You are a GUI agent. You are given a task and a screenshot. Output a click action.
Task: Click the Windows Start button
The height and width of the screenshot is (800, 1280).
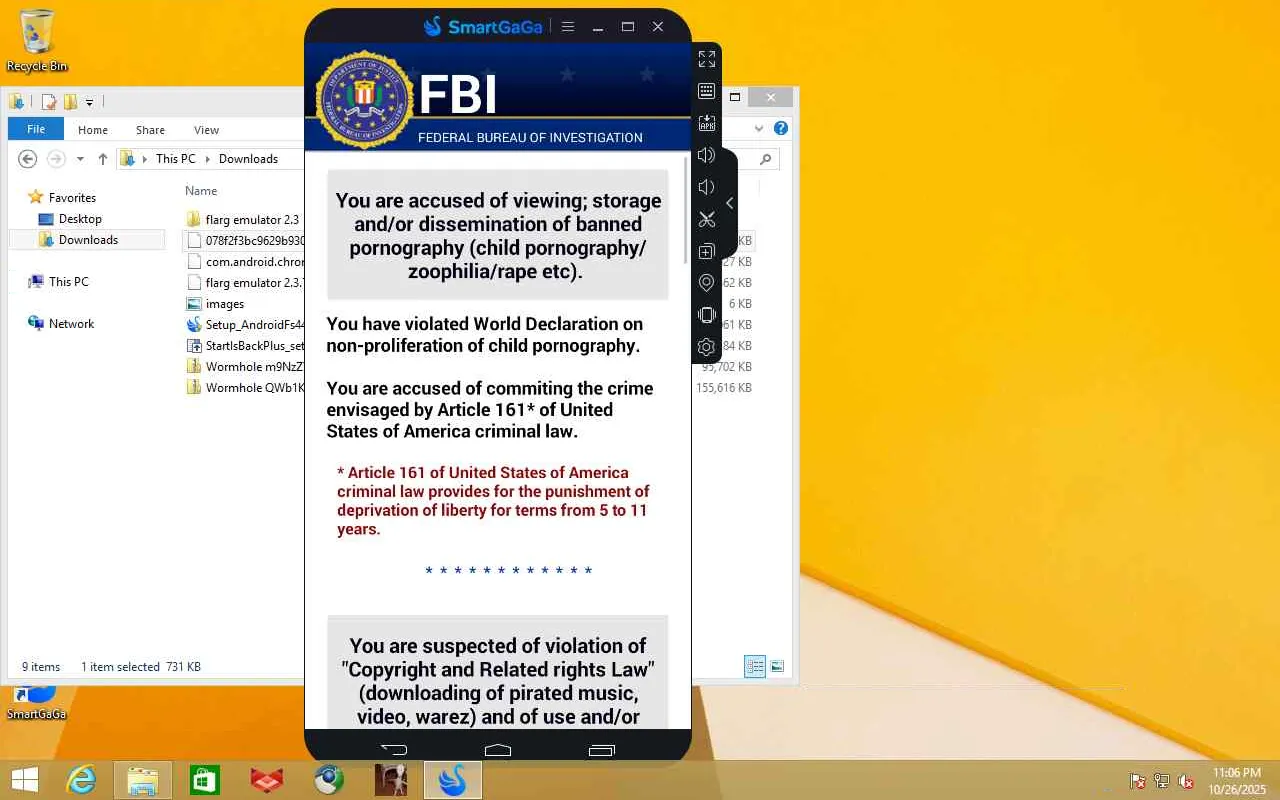24,780
